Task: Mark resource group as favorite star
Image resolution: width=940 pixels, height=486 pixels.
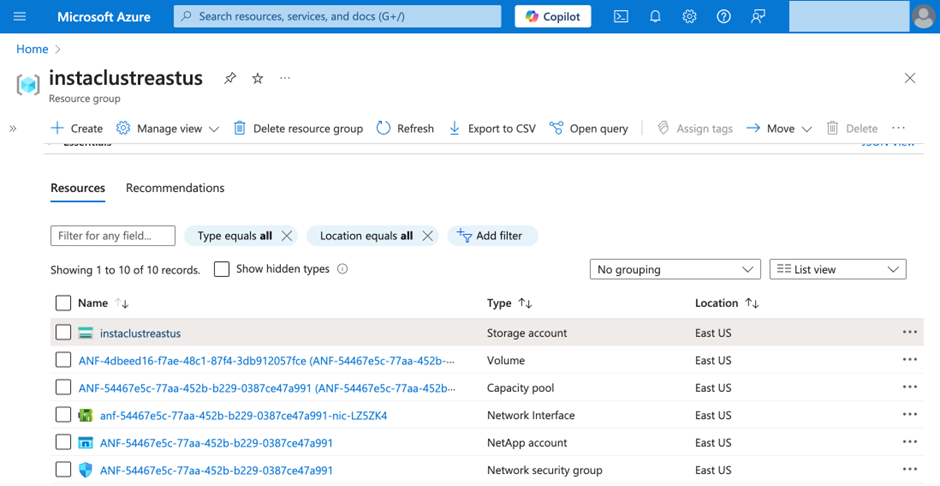Action: click(x=257, y=79)
